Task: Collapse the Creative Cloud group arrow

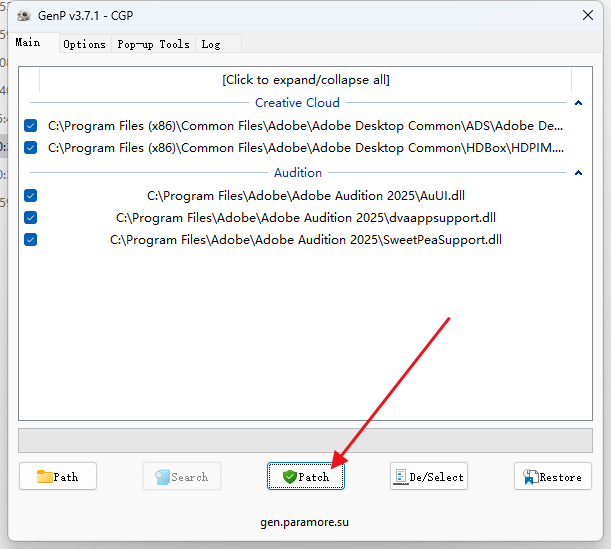Action: pyautogui.click(x=578, y=103)
